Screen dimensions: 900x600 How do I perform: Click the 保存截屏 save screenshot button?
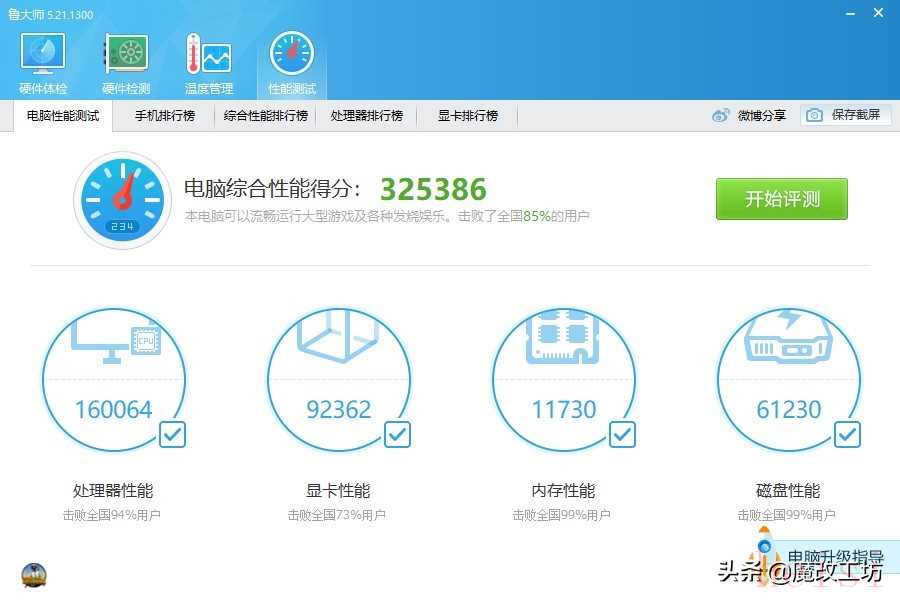845,116
